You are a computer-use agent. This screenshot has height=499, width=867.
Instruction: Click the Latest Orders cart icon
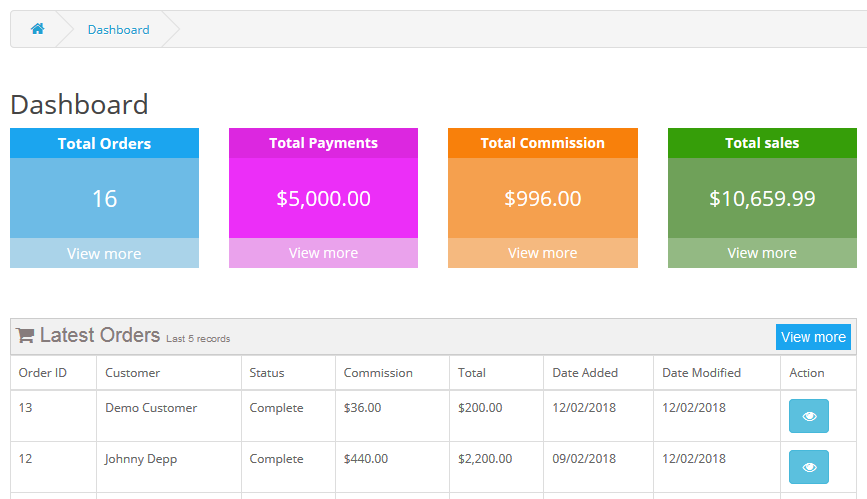[25, 335]
